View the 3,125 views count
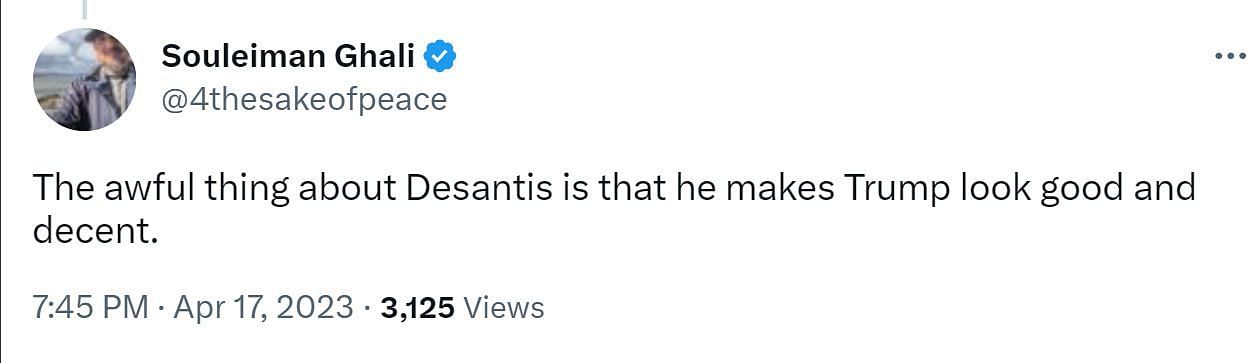 tap(418, 308)
